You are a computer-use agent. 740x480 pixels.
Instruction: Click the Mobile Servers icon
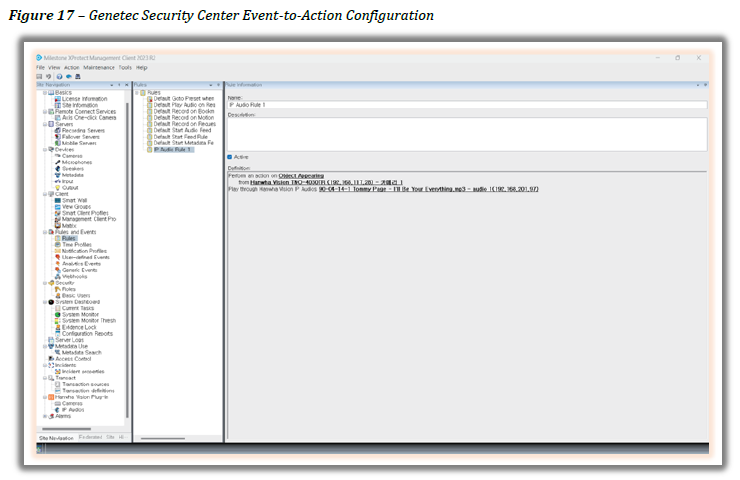58,143
